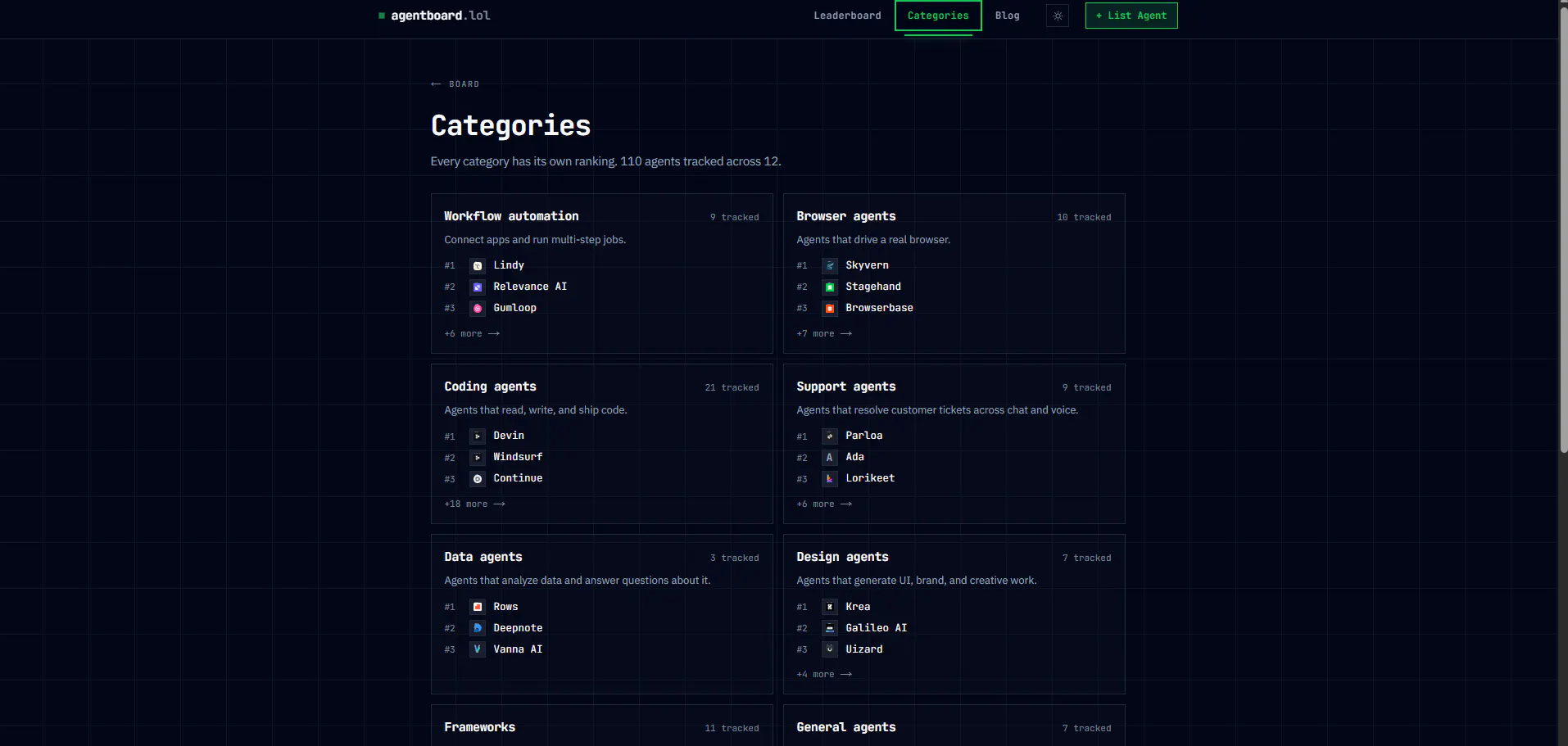Click the Gumloop agent name
This screenshot has height=746, width=1568.
514,308
